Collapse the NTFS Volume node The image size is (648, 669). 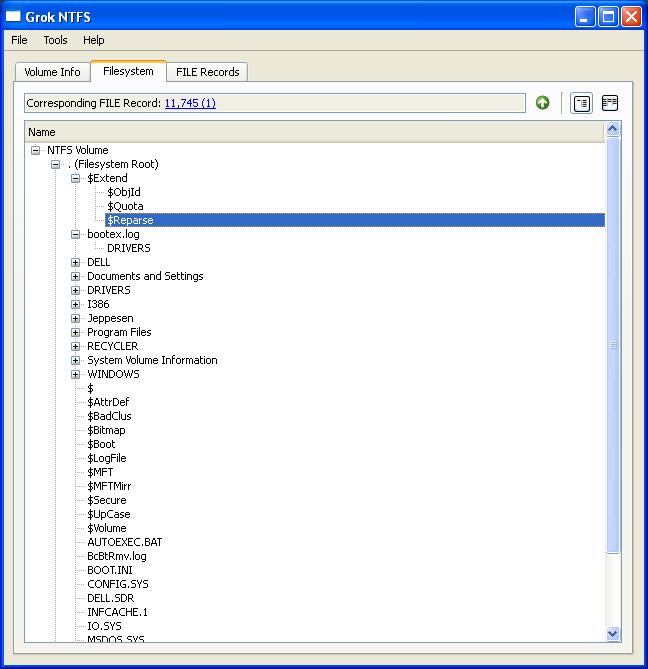[36, 150]
